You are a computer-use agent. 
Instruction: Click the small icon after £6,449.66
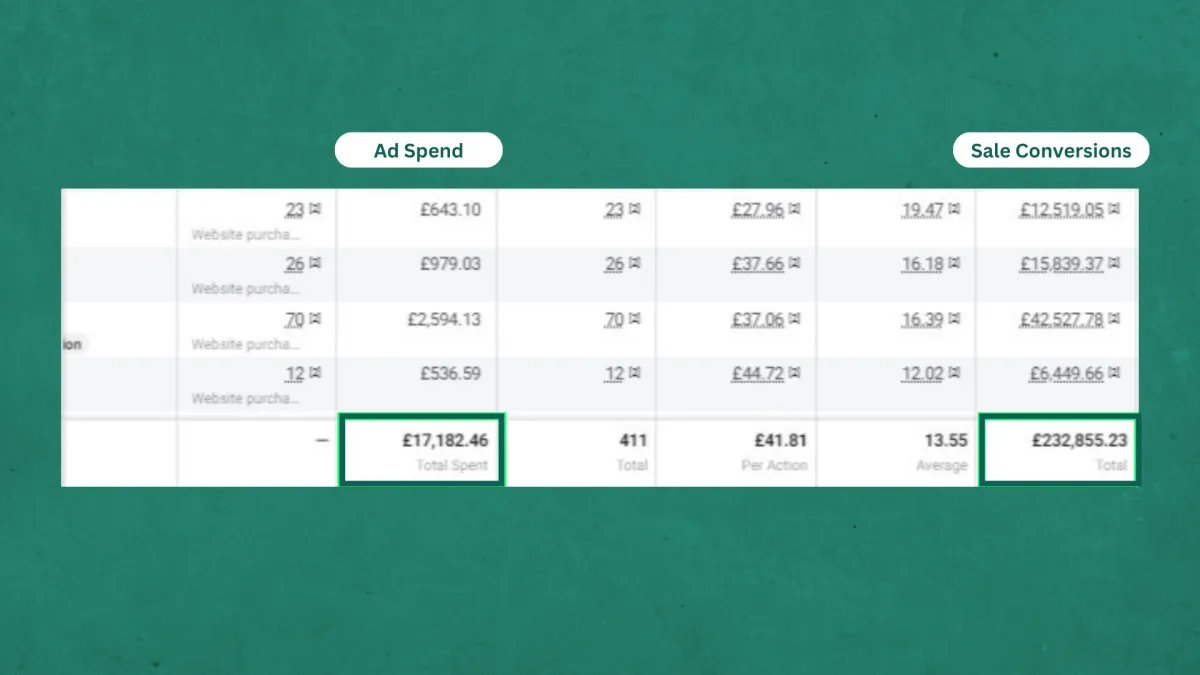pos(1114,373)
